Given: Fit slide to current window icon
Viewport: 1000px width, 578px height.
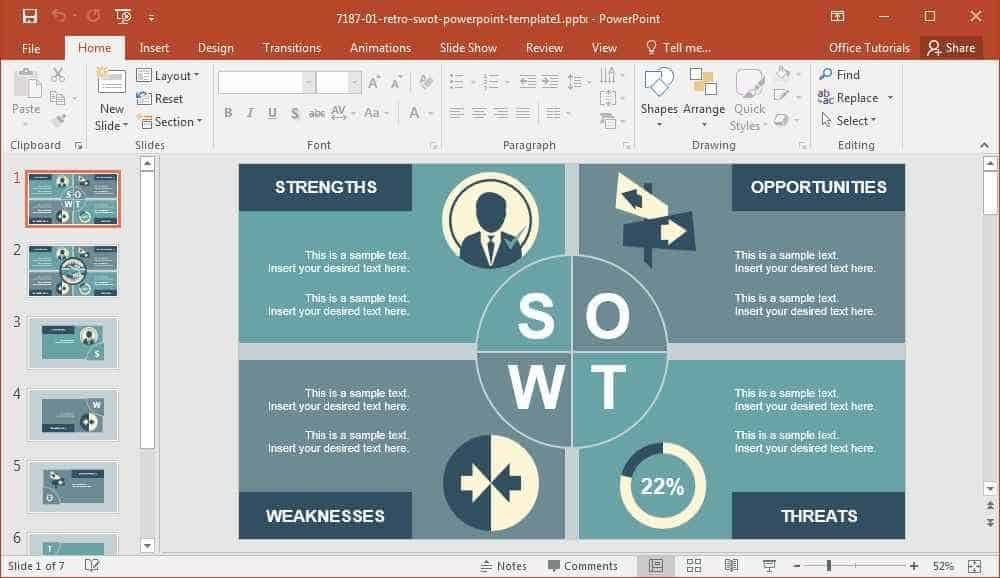Looking at the screenshot, I should (974, 566).
